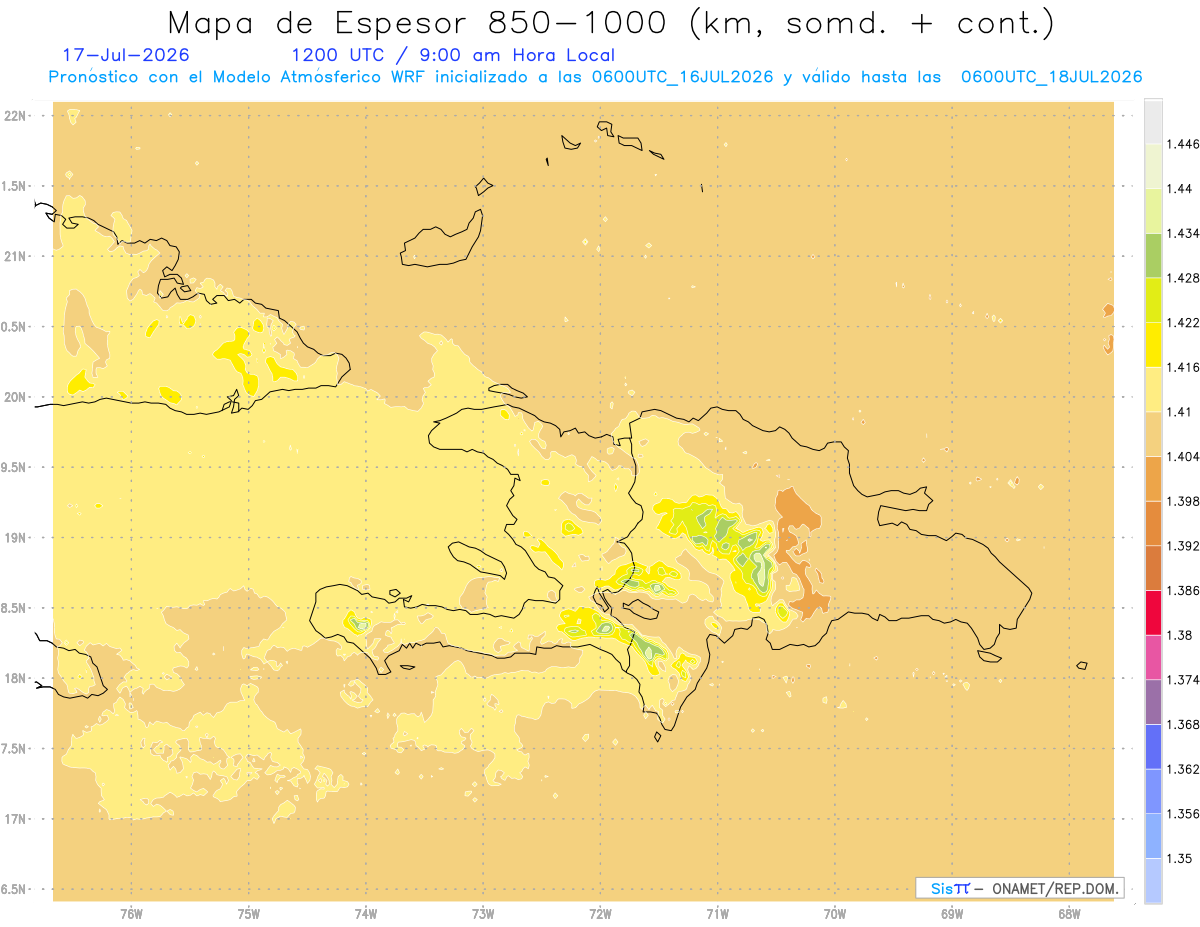
Task: Click the latitude label '22N'
Action: 14,116
